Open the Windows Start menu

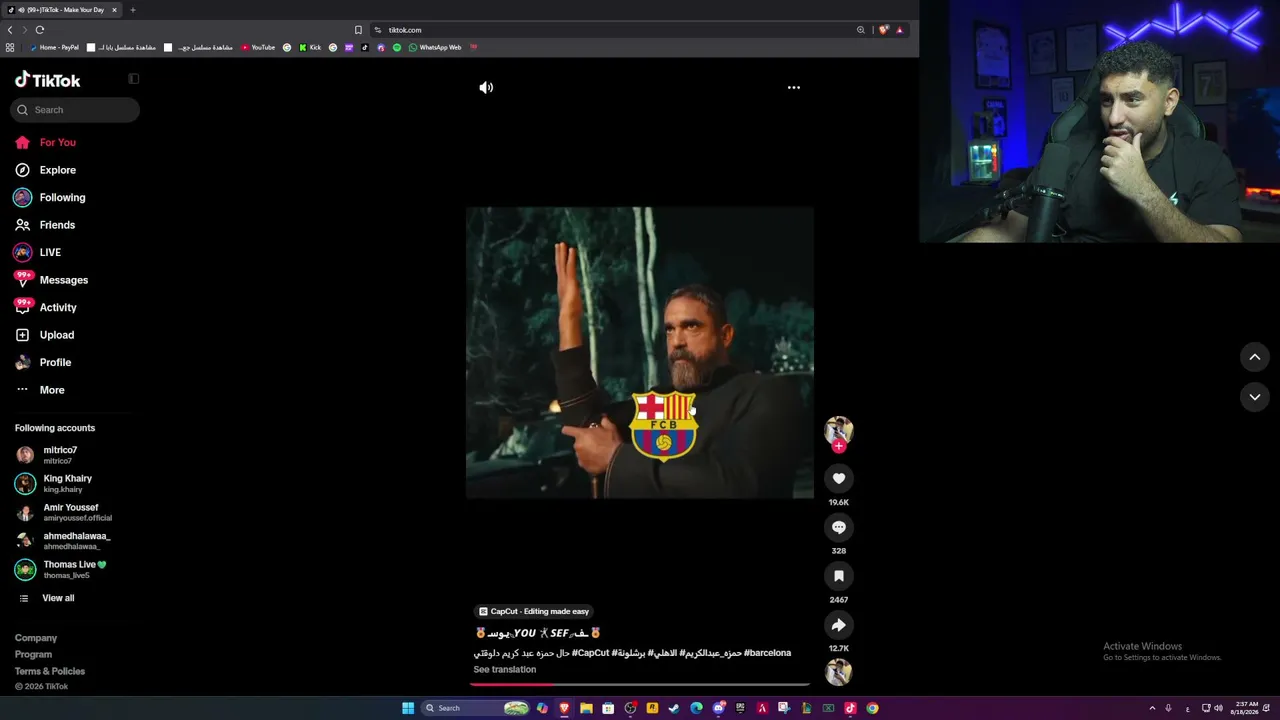(408, 708)
